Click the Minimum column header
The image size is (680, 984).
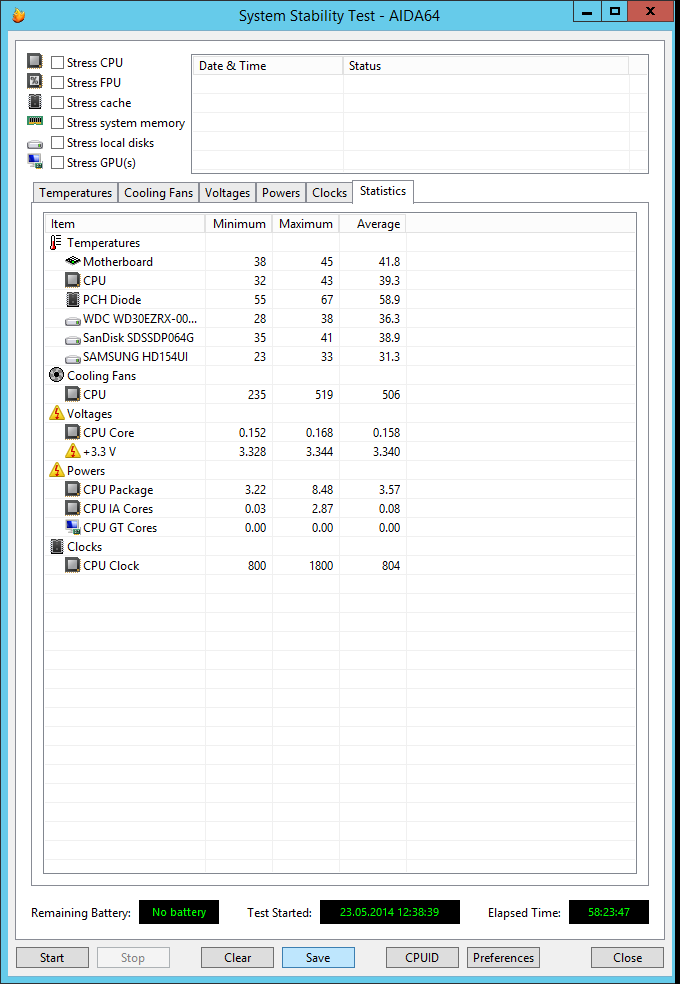[239, 224]
